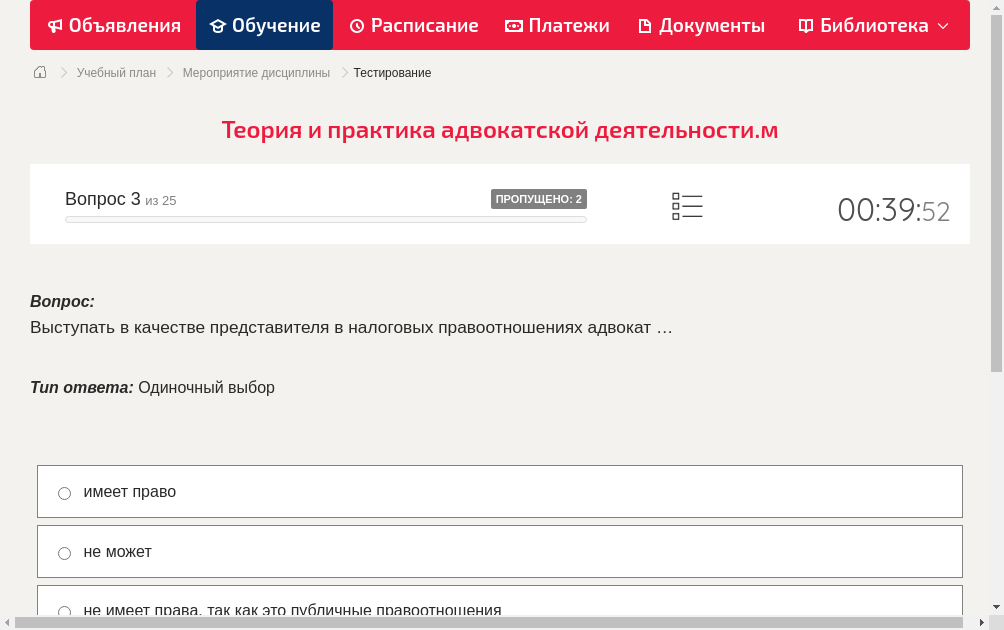
Task: Click the payment card icon beside Платежи
Action: pos(513,25)
